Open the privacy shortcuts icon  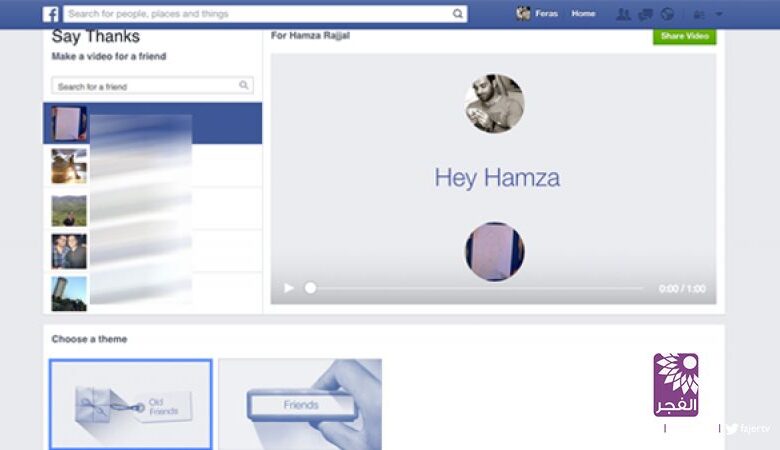(698, 14)
